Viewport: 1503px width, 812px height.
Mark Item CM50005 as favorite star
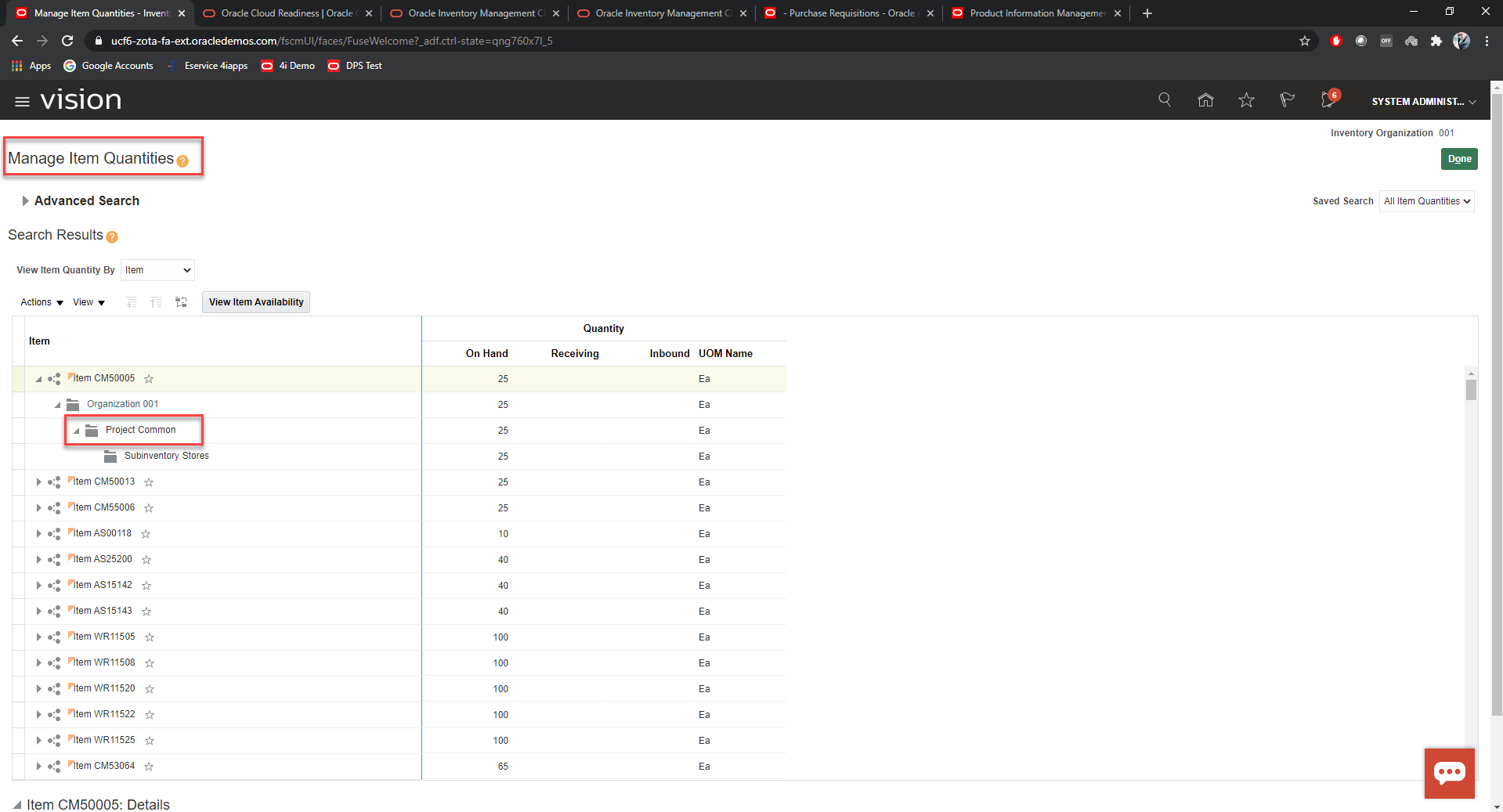pos(149,379)
